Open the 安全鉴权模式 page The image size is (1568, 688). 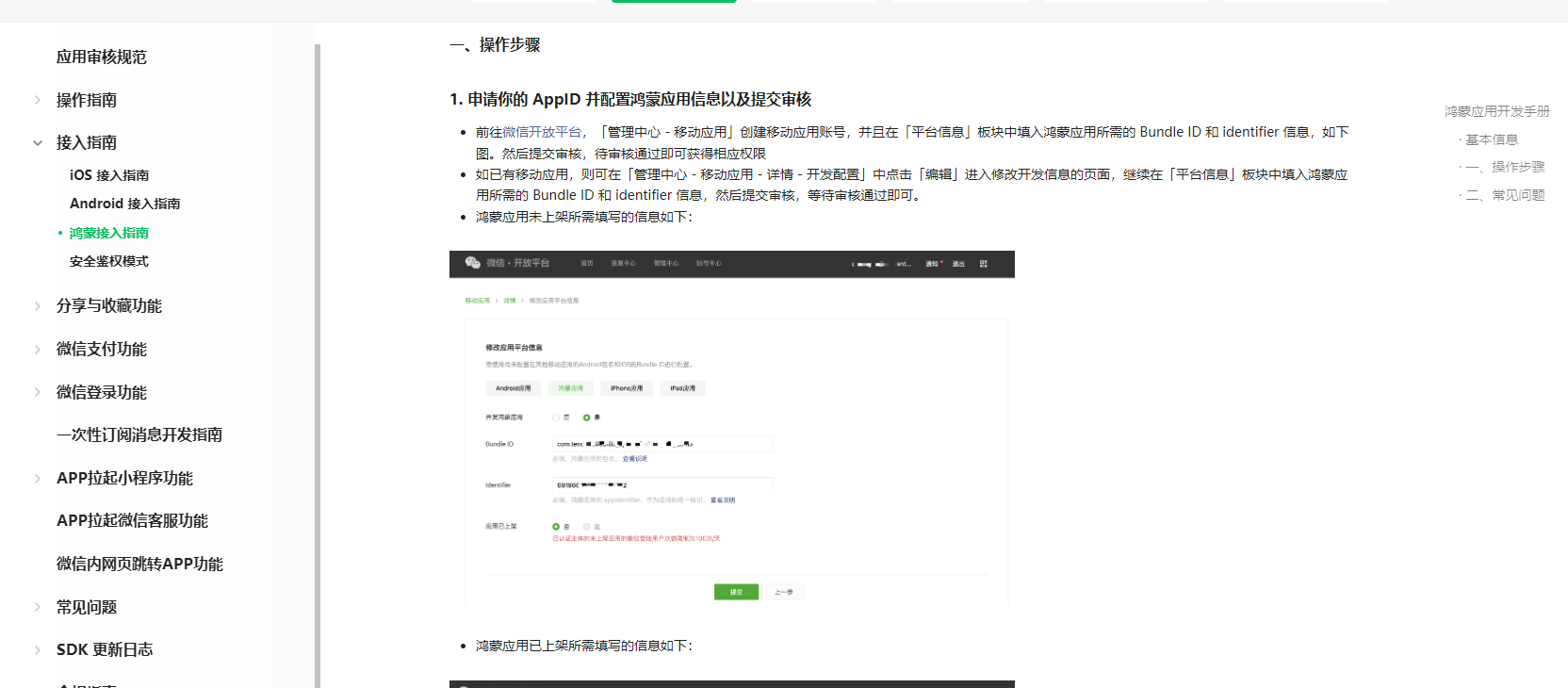[x=109, y=261]
